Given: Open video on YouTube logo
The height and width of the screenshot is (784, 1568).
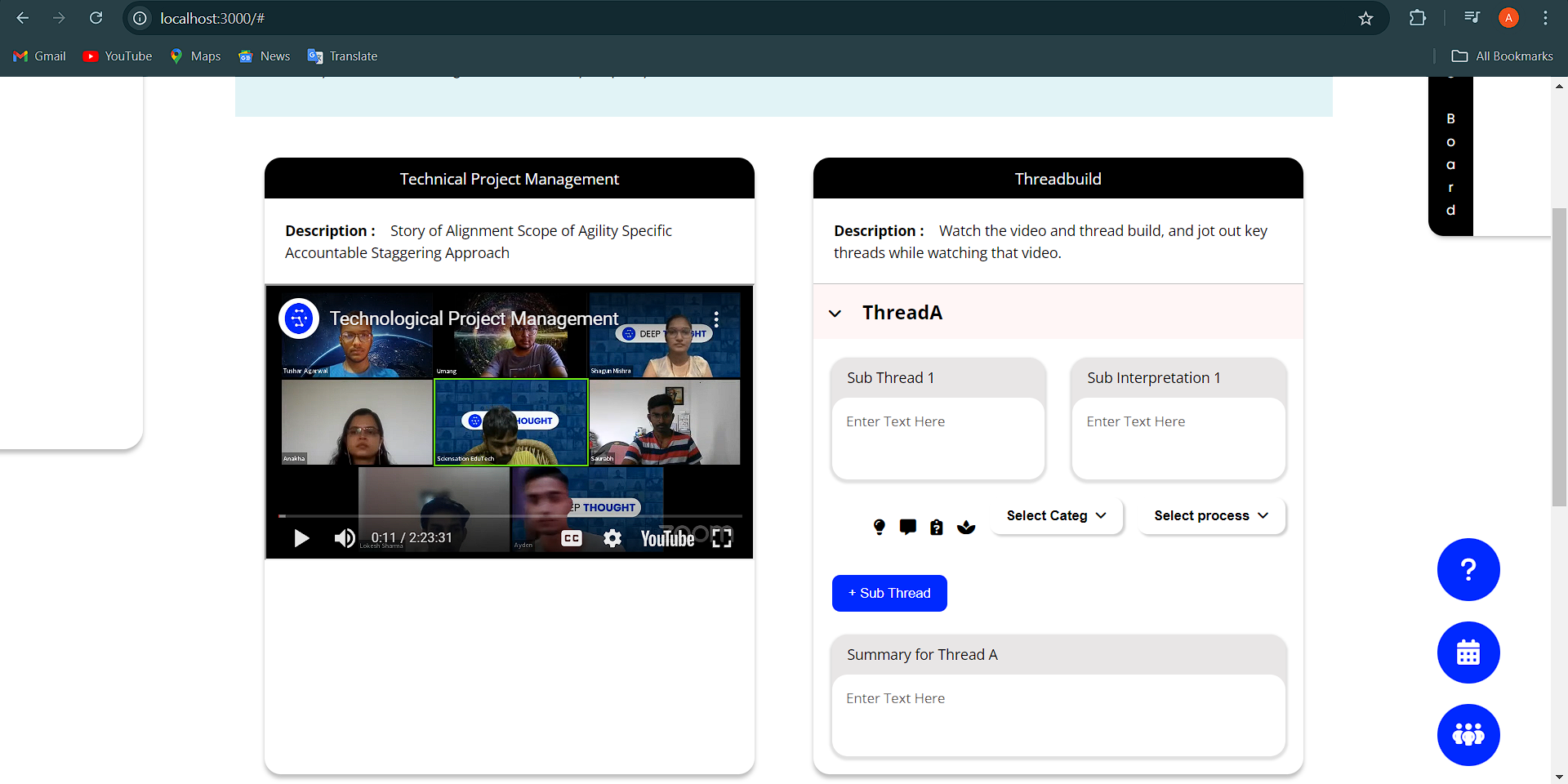Looking at the screenshot, I should click(667, 538).
